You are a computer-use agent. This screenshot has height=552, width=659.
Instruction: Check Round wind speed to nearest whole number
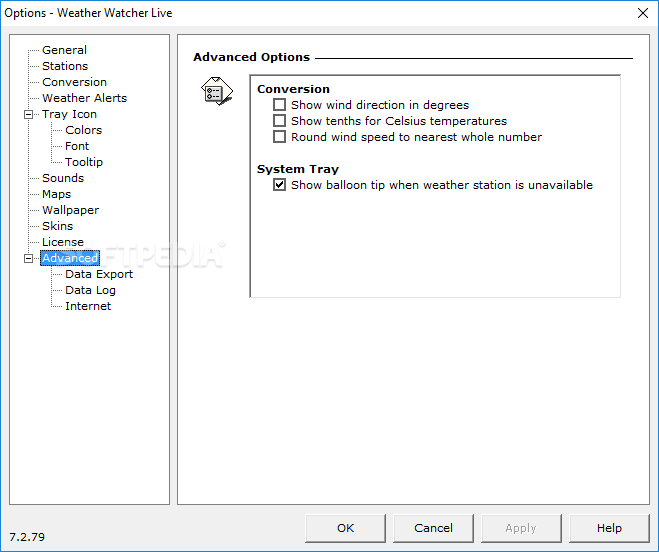pyautogui.click(x=279, y=137)
